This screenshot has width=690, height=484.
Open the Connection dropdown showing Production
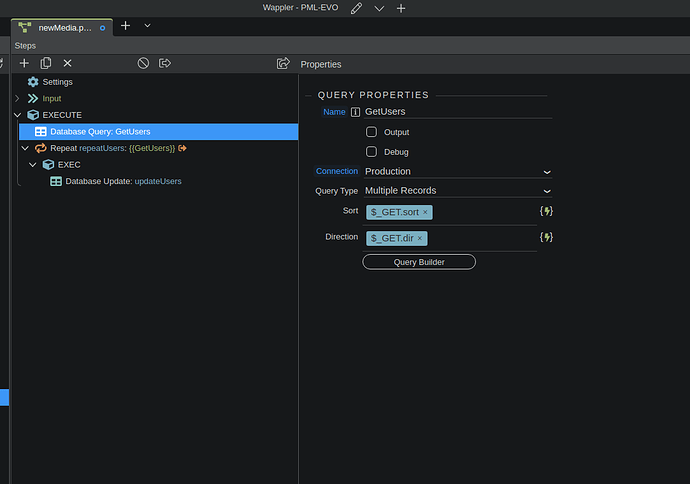click(x=458, y=172)
